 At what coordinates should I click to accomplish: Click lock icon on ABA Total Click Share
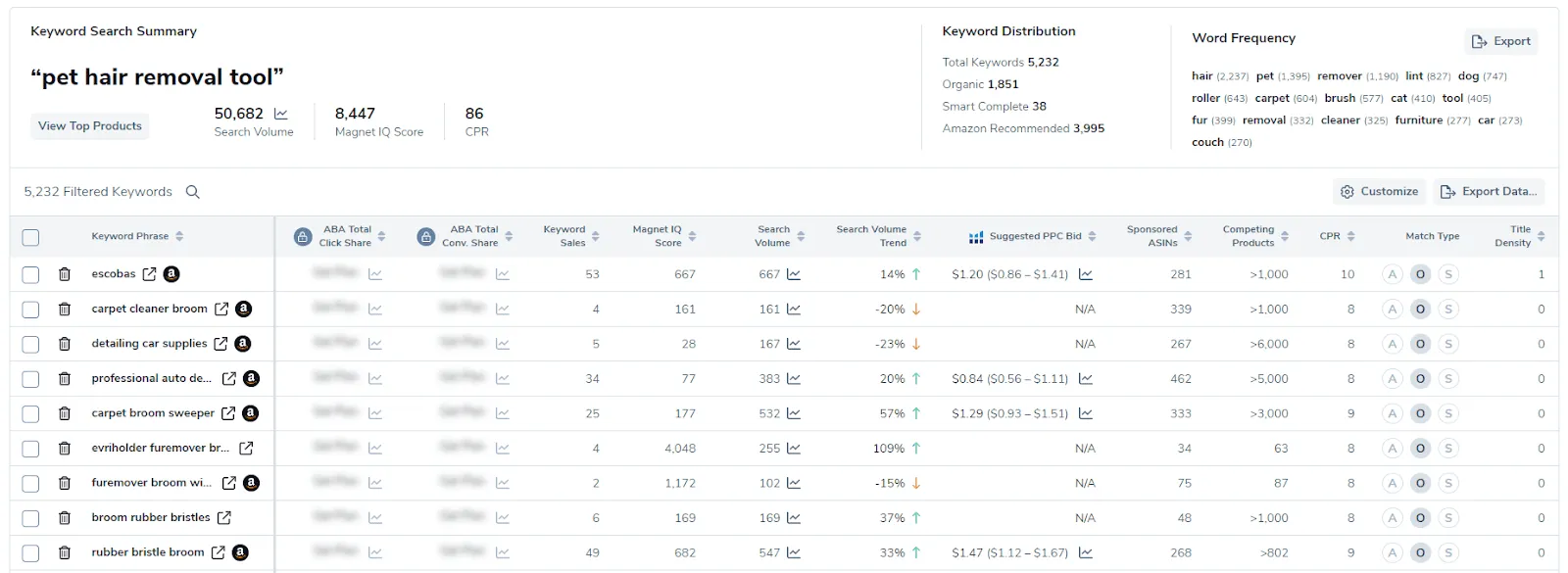click(303, 237)
